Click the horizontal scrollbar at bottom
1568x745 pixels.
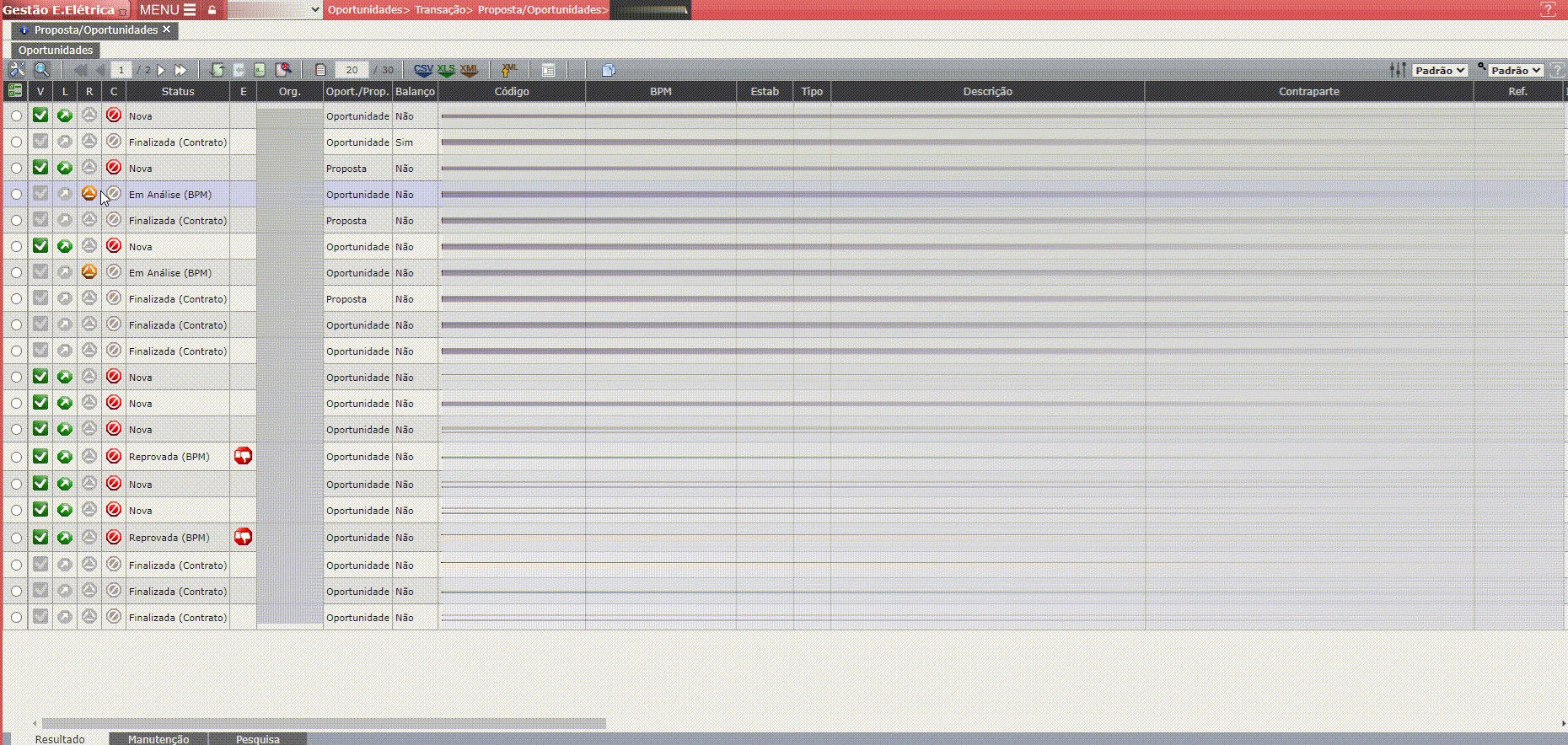[x=324, y=723]
